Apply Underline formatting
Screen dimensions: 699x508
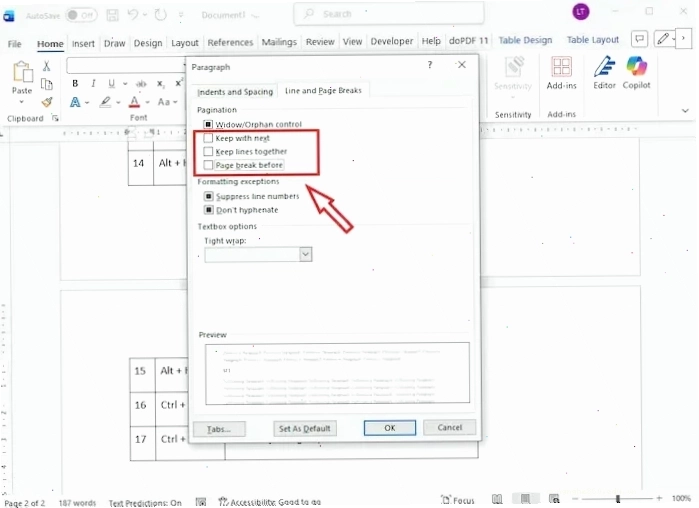pyautogui.click(x=111, y=83)
